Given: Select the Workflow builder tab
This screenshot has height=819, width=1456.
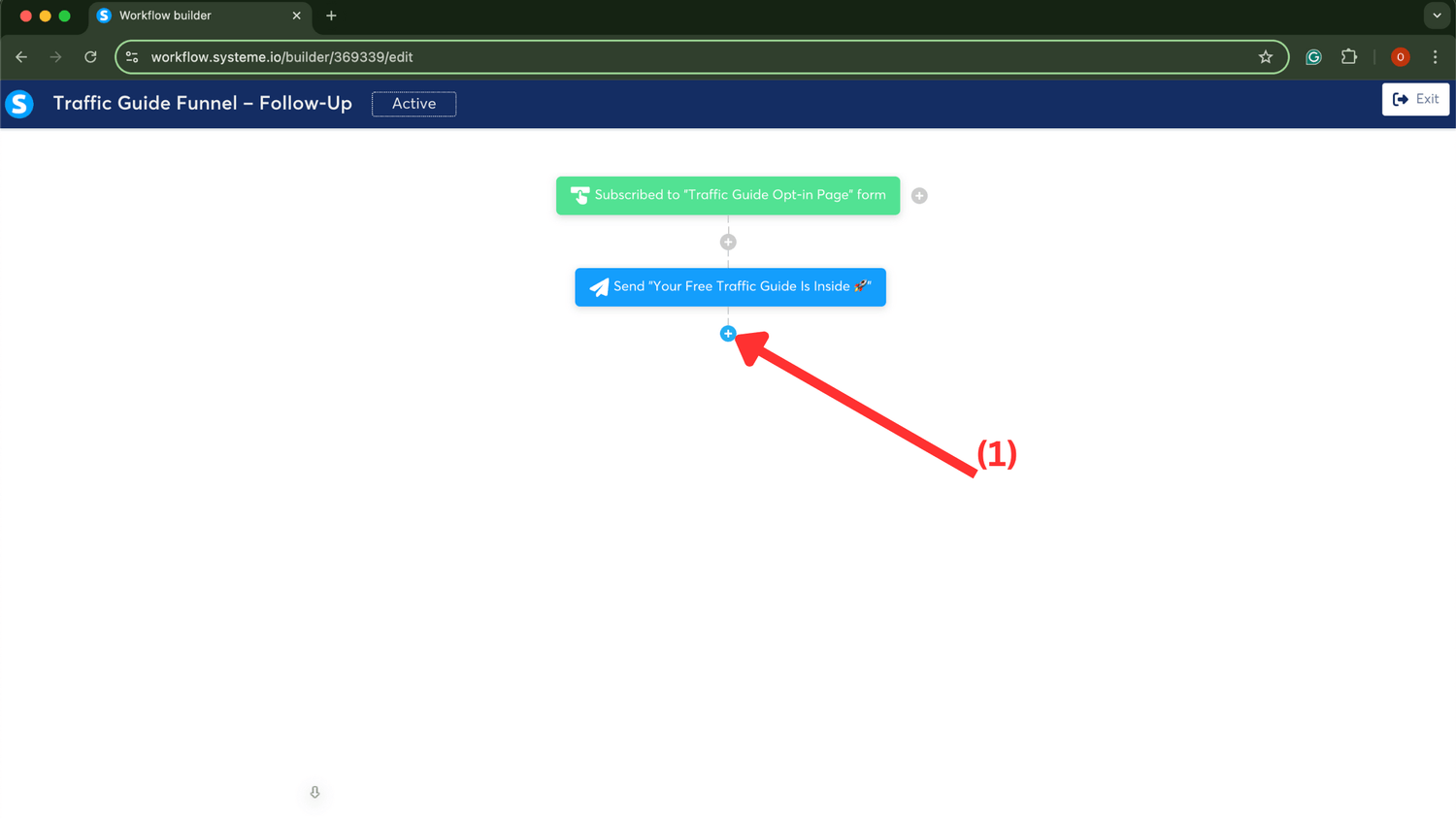Looking at the screenshot, I should coord(199,16).
